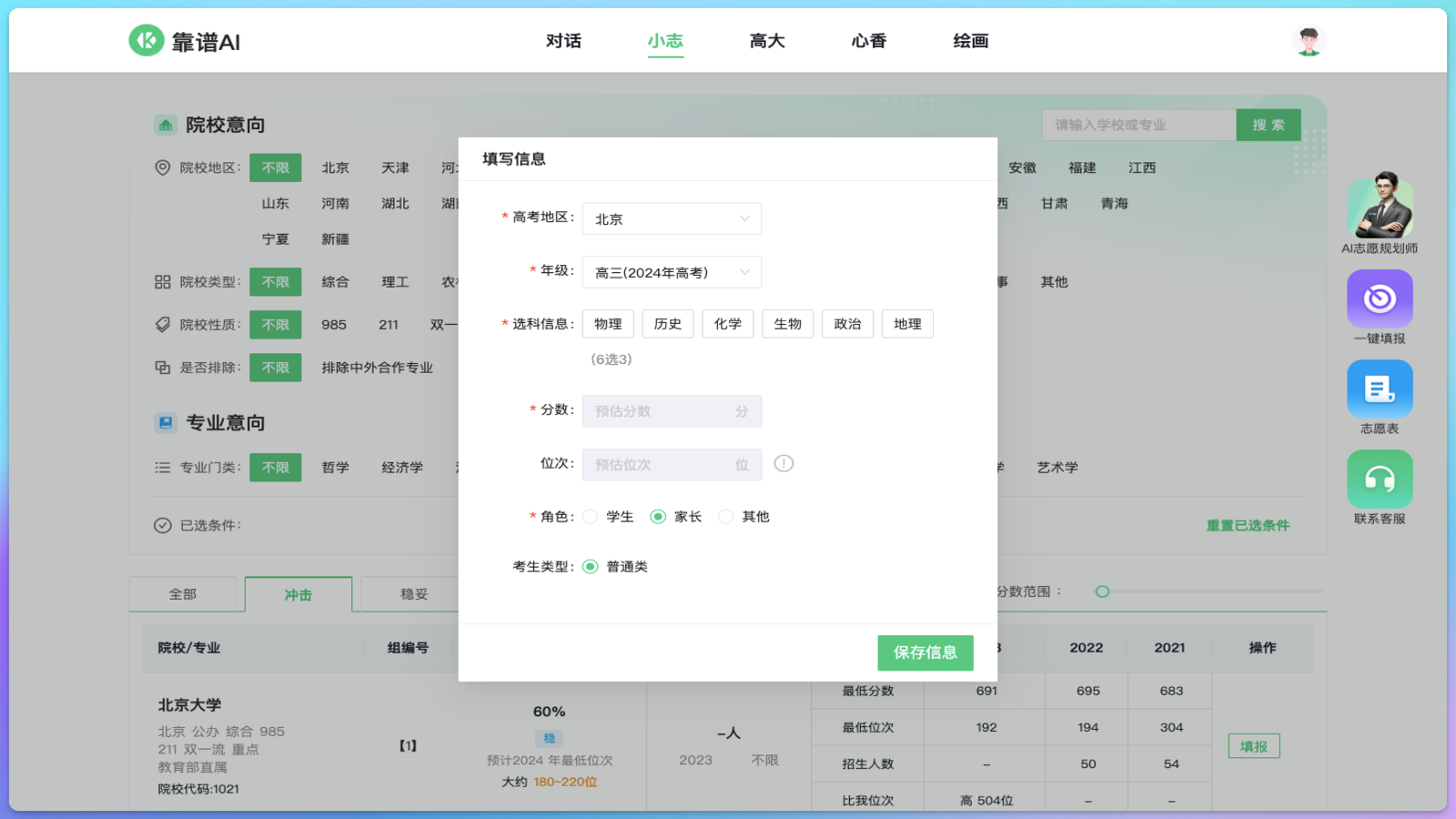Open the 年级 dropdown showing 高三(2024年高考)
Screen dimensions: 1456x819
[672, 272]
